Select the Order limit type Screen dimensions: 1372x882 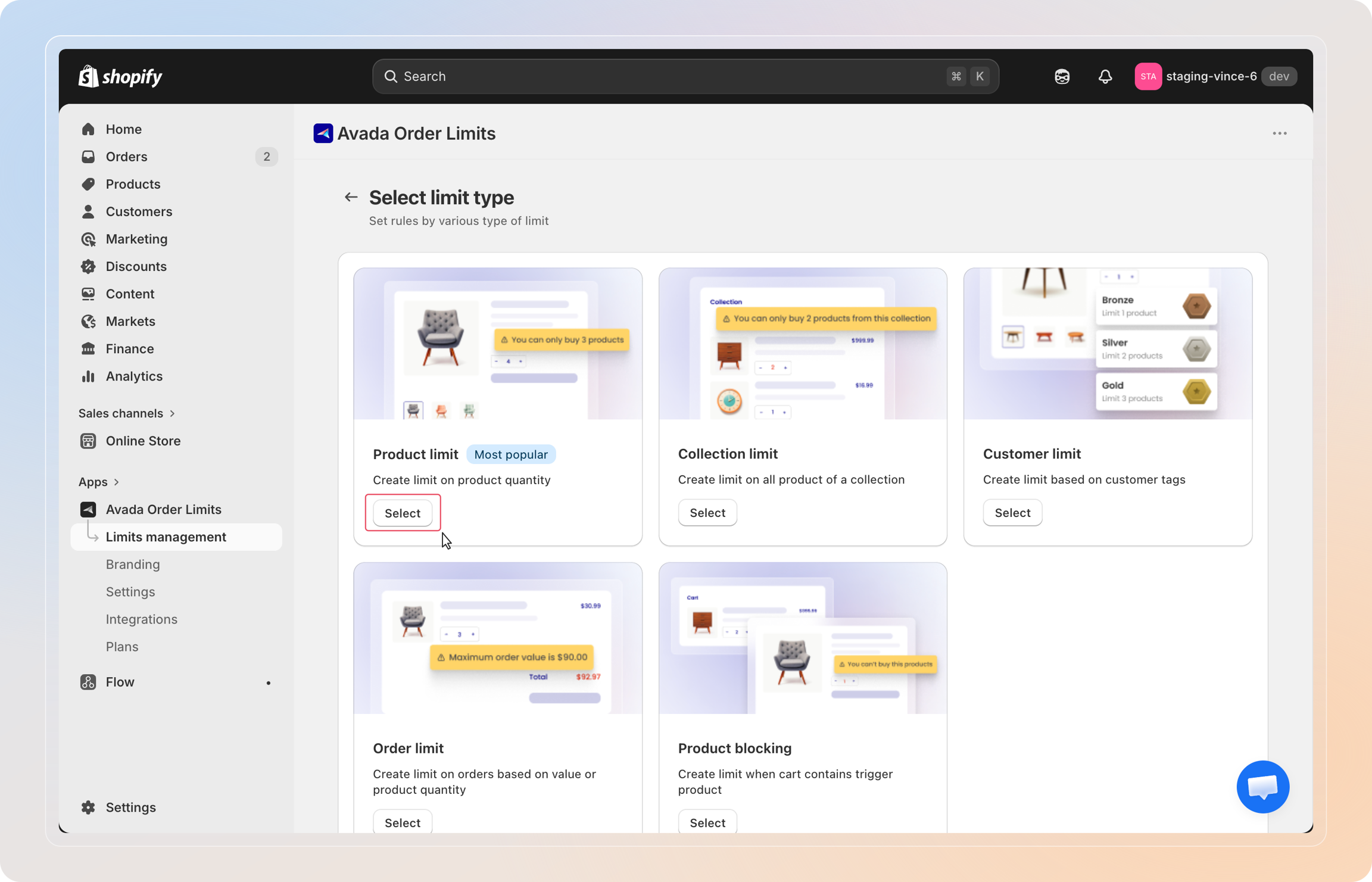click(403, 822)
